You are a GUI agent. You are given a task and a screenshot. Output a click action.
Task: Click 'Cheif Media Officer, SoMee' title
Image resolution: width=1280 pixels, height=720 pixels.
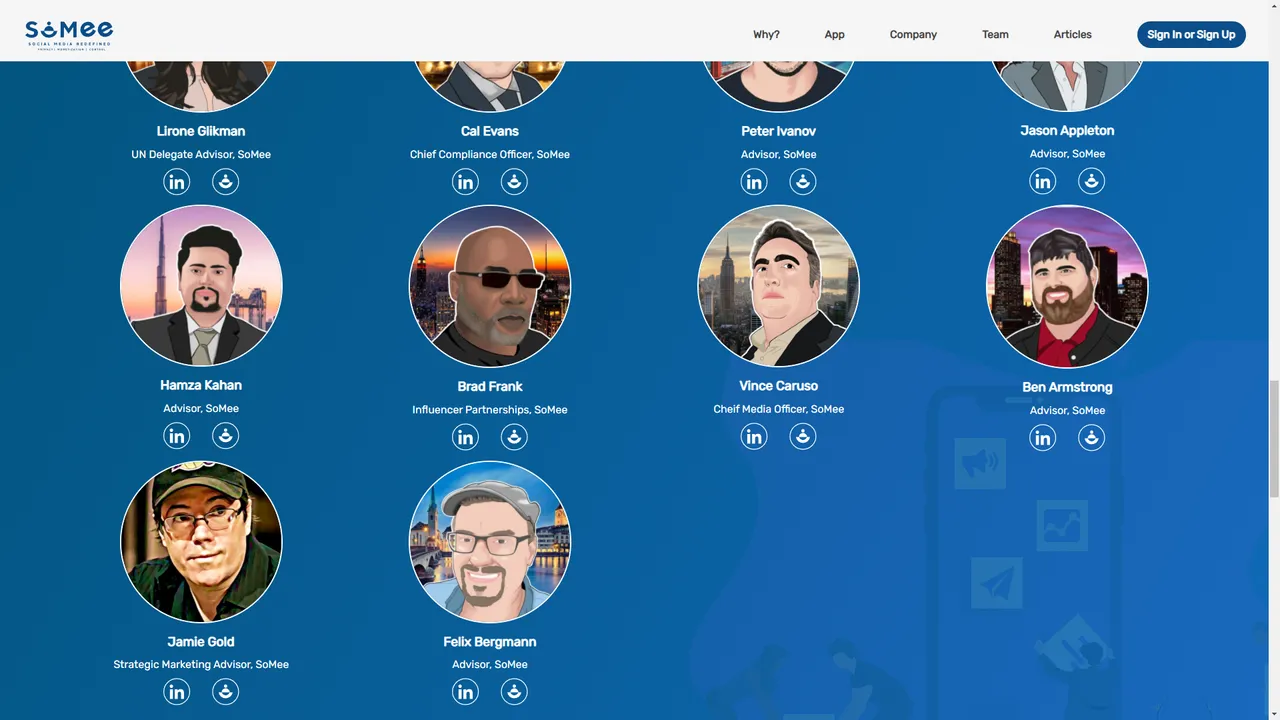[779, 409]
